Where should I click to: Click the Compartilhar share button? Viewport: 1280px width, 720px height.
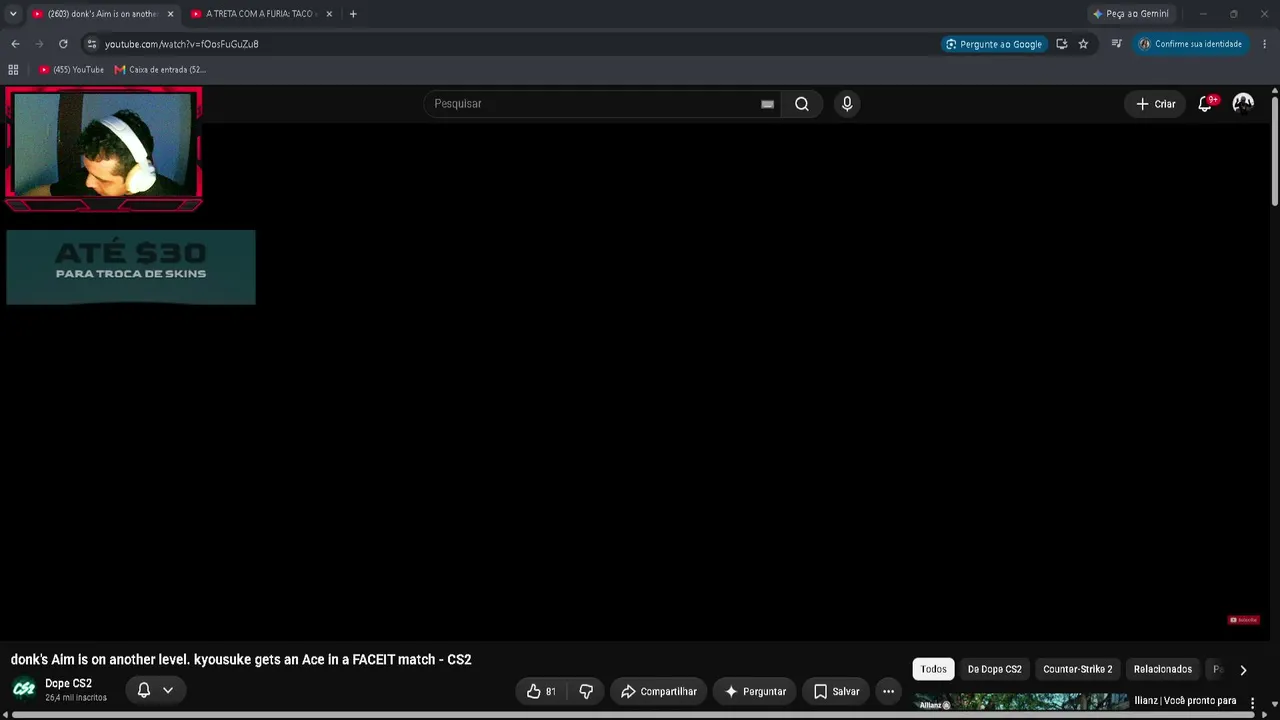(659, 691)
